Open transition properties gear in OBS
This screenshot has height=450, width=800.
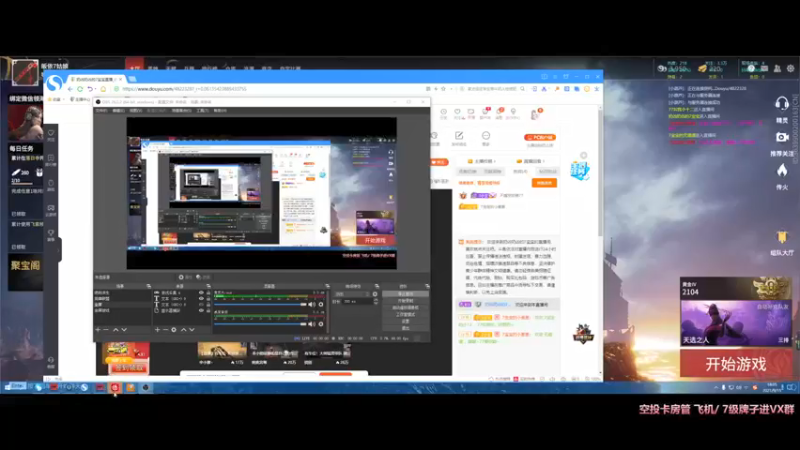(375, 294)
